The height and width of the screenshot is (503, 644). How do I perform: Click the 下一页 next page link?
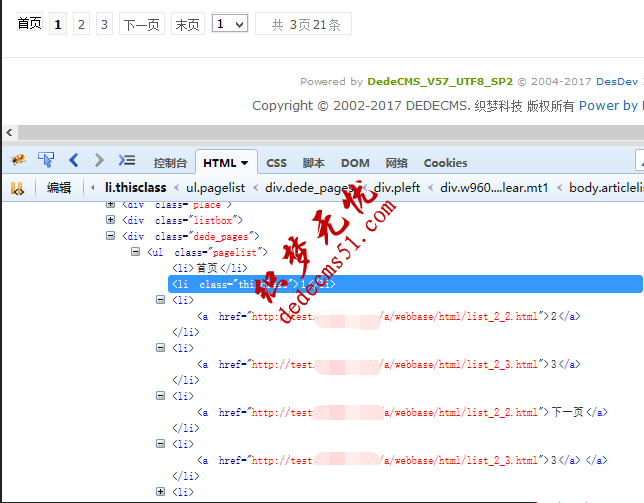point(142,24)
